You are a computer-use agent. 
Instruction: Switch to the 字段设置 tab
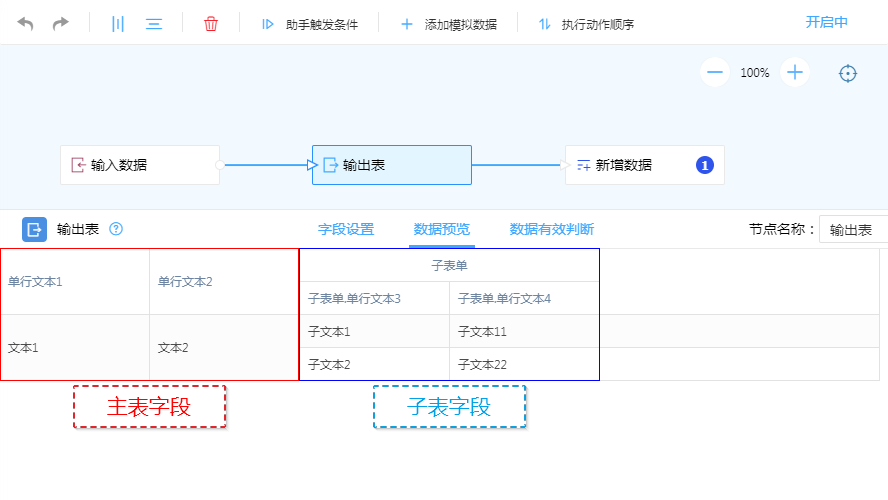(346, 229)
